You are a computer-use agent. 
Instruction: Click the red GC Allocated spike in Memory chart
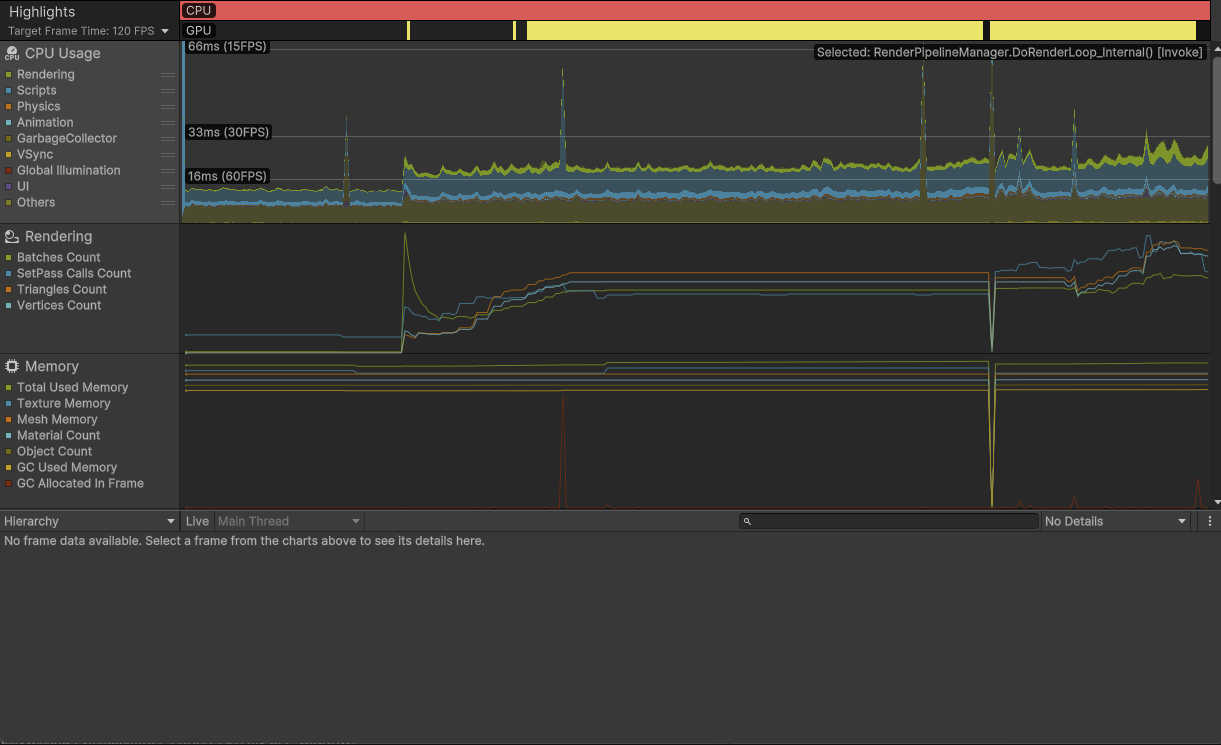click(x=563, y=450)
